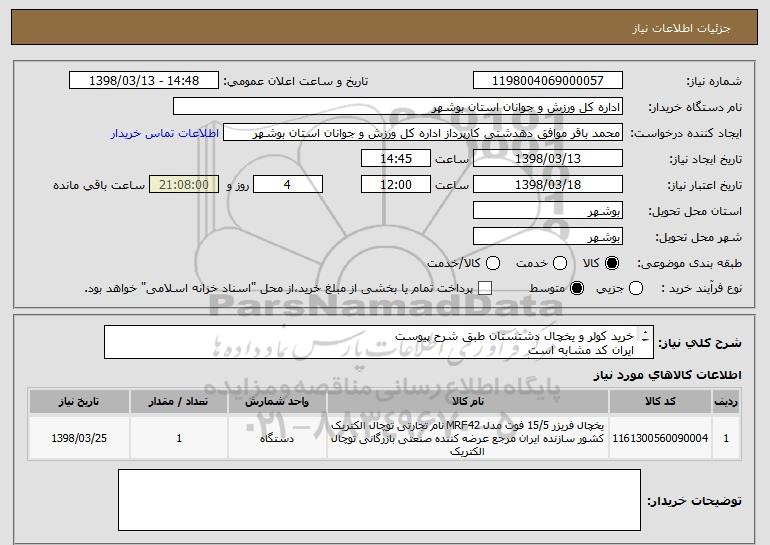Select the جزیی purchase type radio

(635, 288)
